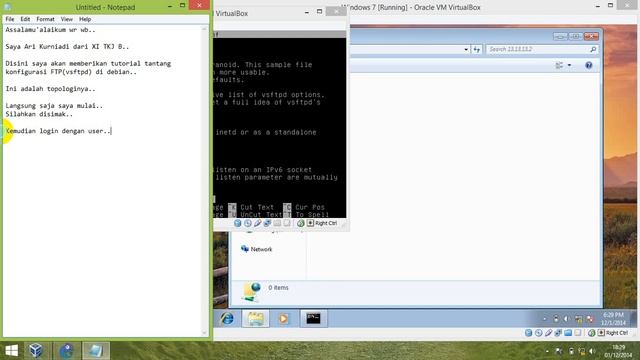Show hidden icons in host system tray
The width and height of the screenshot is (640, 360).
547,351
